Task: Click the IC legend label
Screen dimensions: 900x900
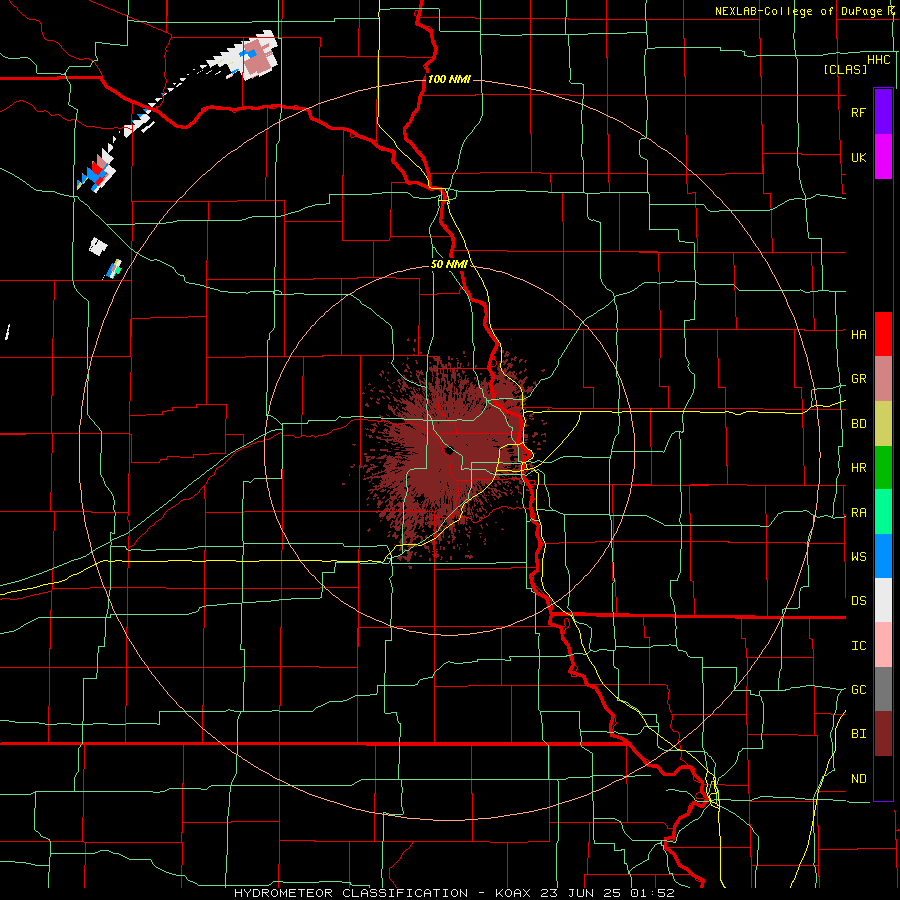Action: tap(858, 646)
